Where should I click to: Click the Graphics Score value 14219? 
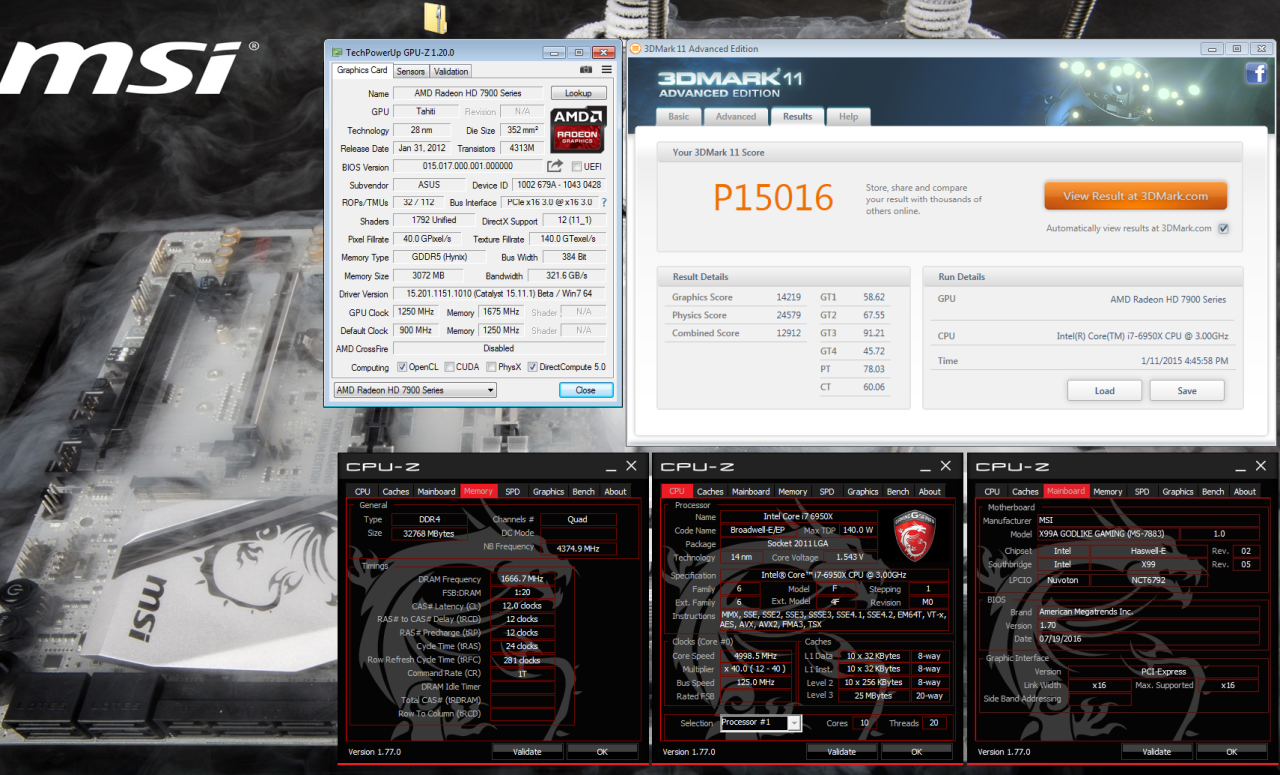coord(788,297)
